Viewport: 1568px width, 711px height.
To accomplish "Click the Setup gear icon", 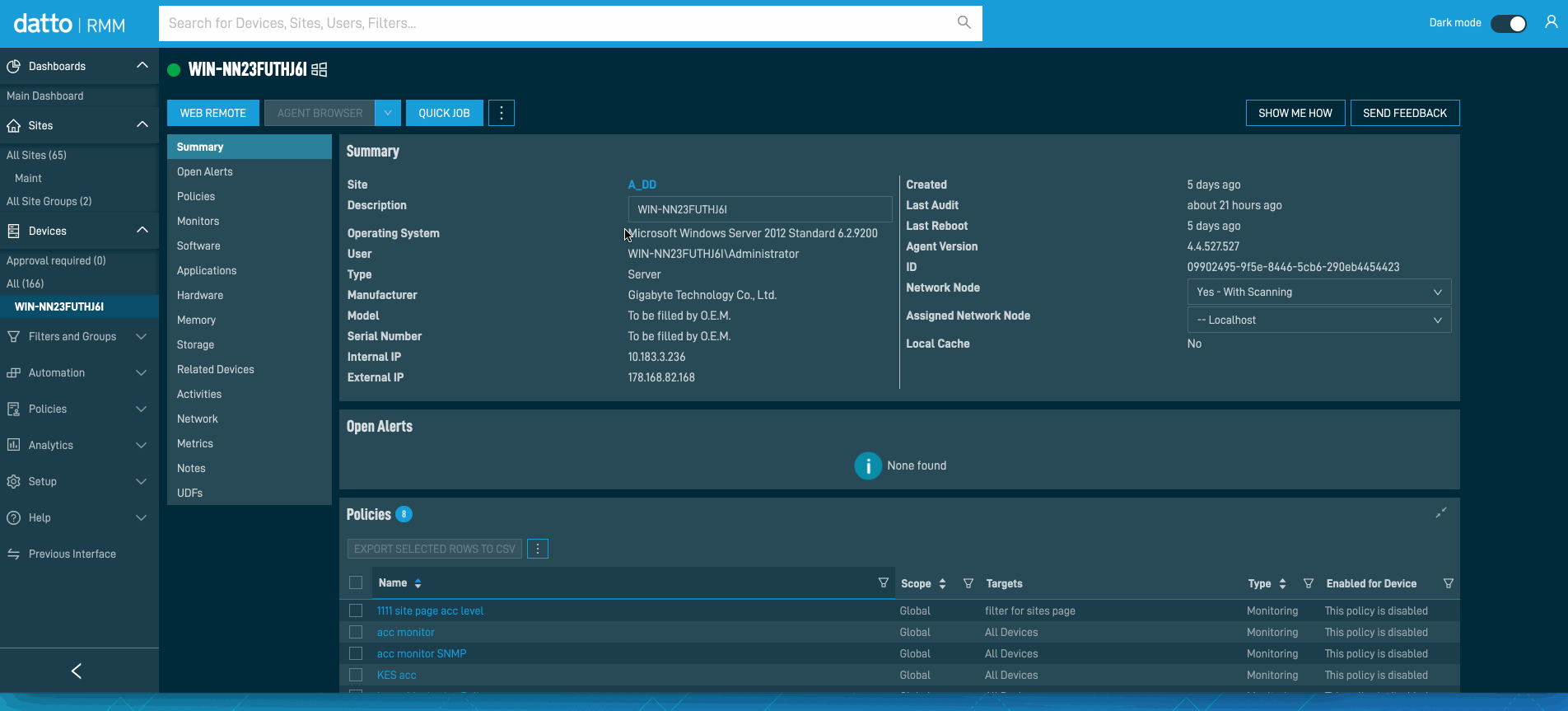I will [x=13, y=481].
